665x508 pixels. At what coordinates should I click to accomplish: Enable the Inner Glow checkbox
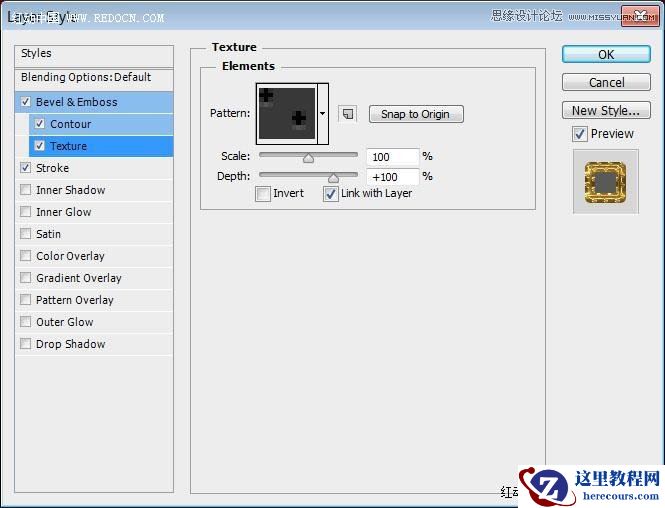point(25,212)
